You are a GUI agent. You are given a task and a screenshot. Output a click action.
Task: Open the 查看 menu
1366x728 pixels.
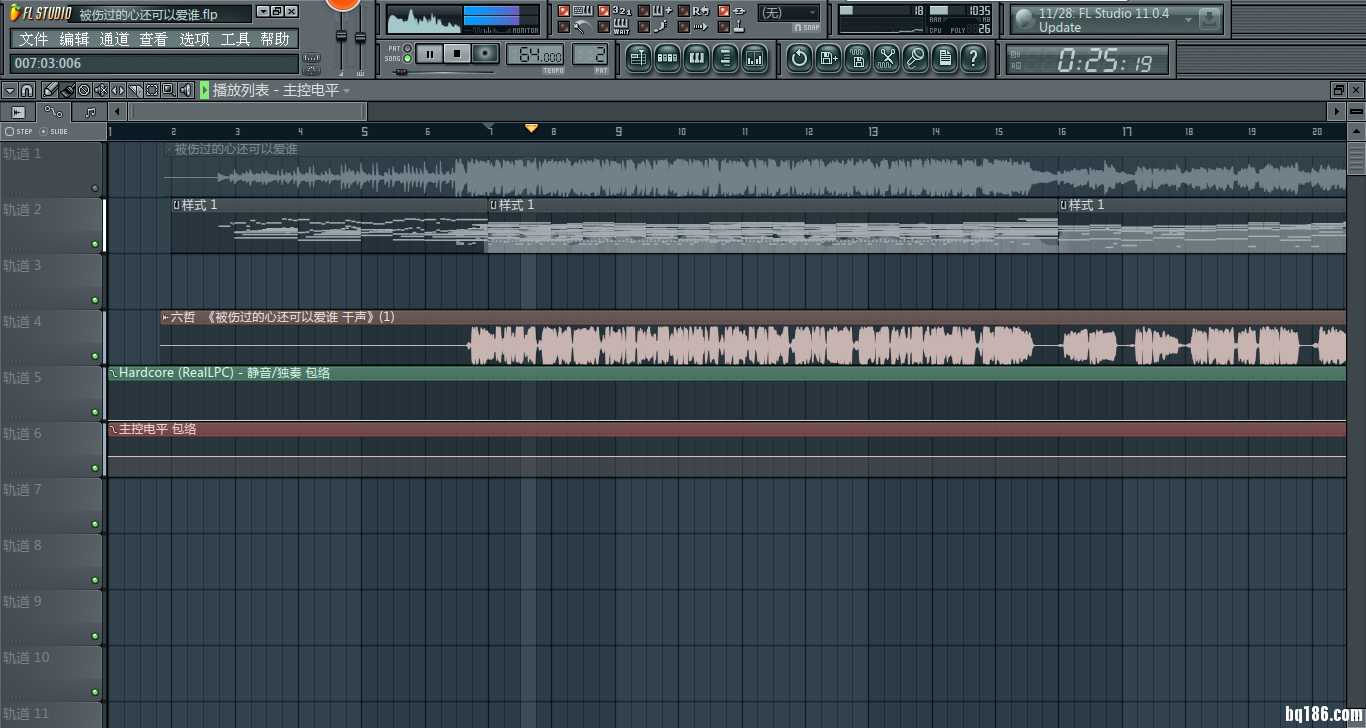click(154, 39)
